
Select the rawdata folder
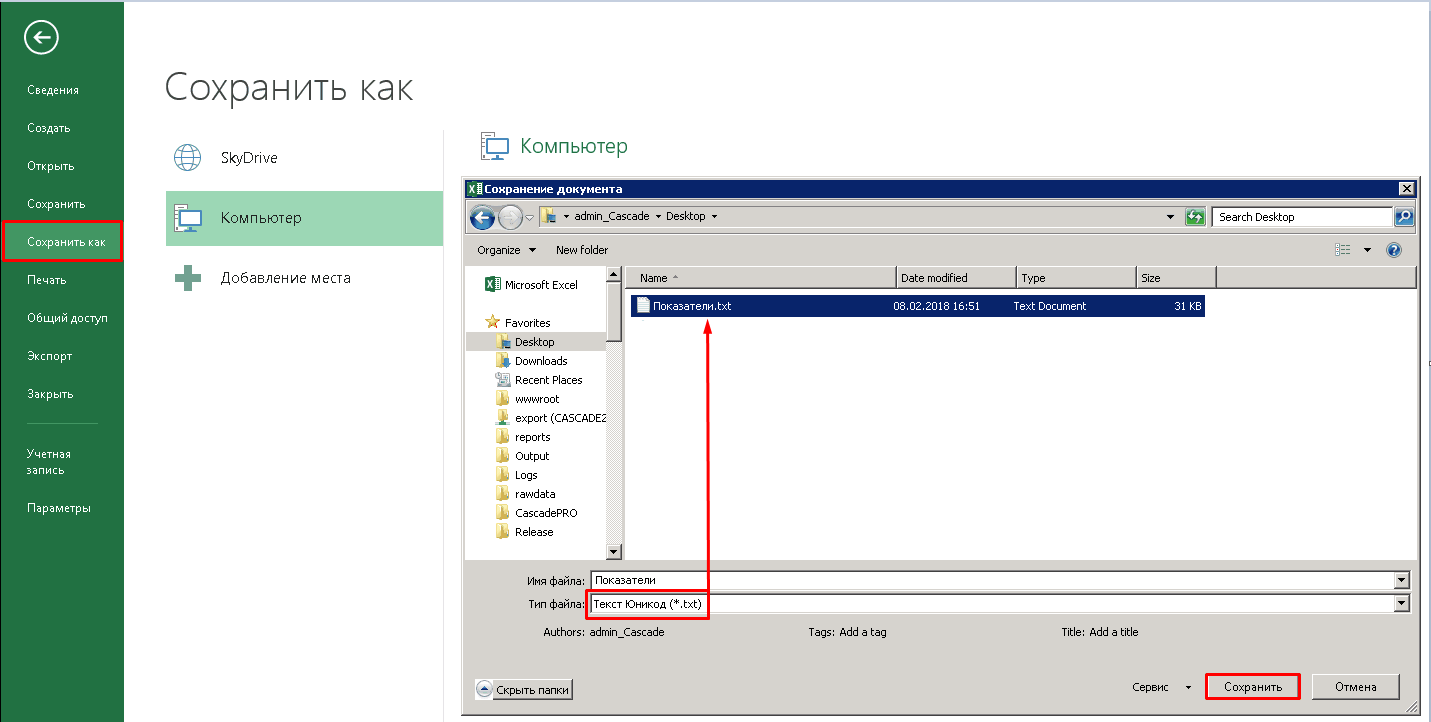tap(525, 494)
